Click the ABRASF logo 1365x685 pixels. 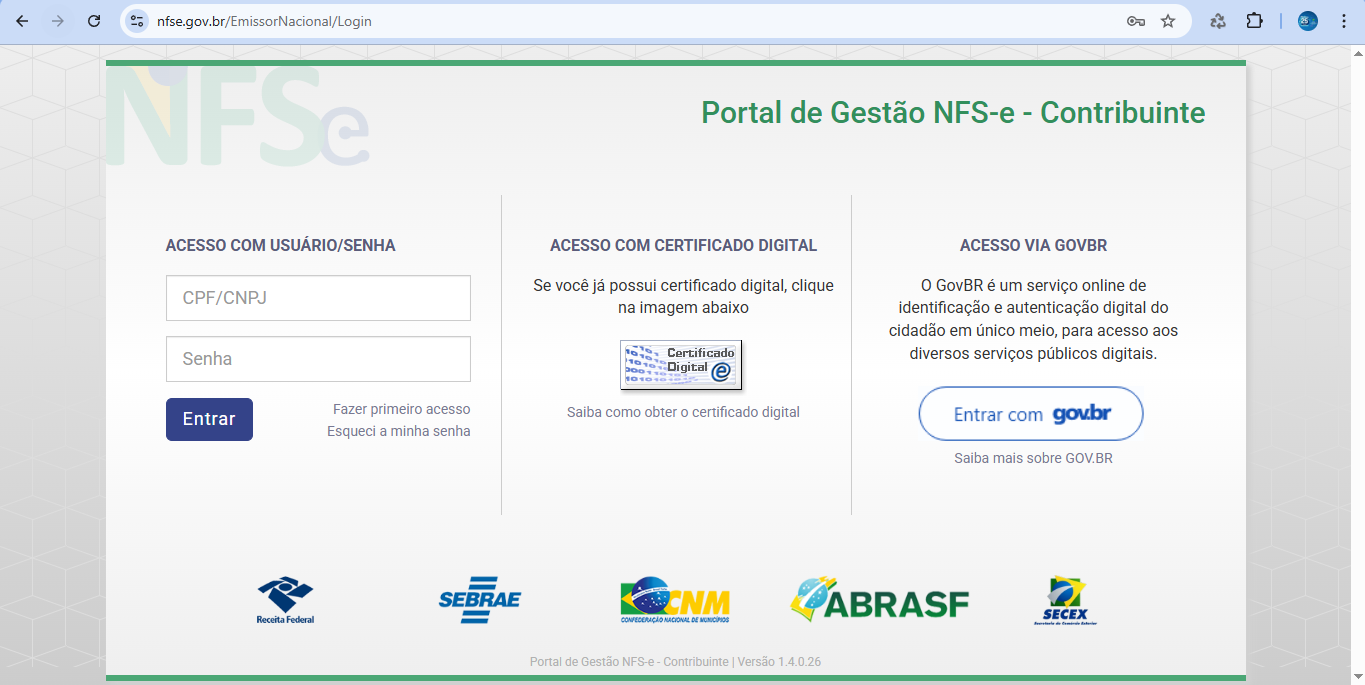tap(880, 600)
